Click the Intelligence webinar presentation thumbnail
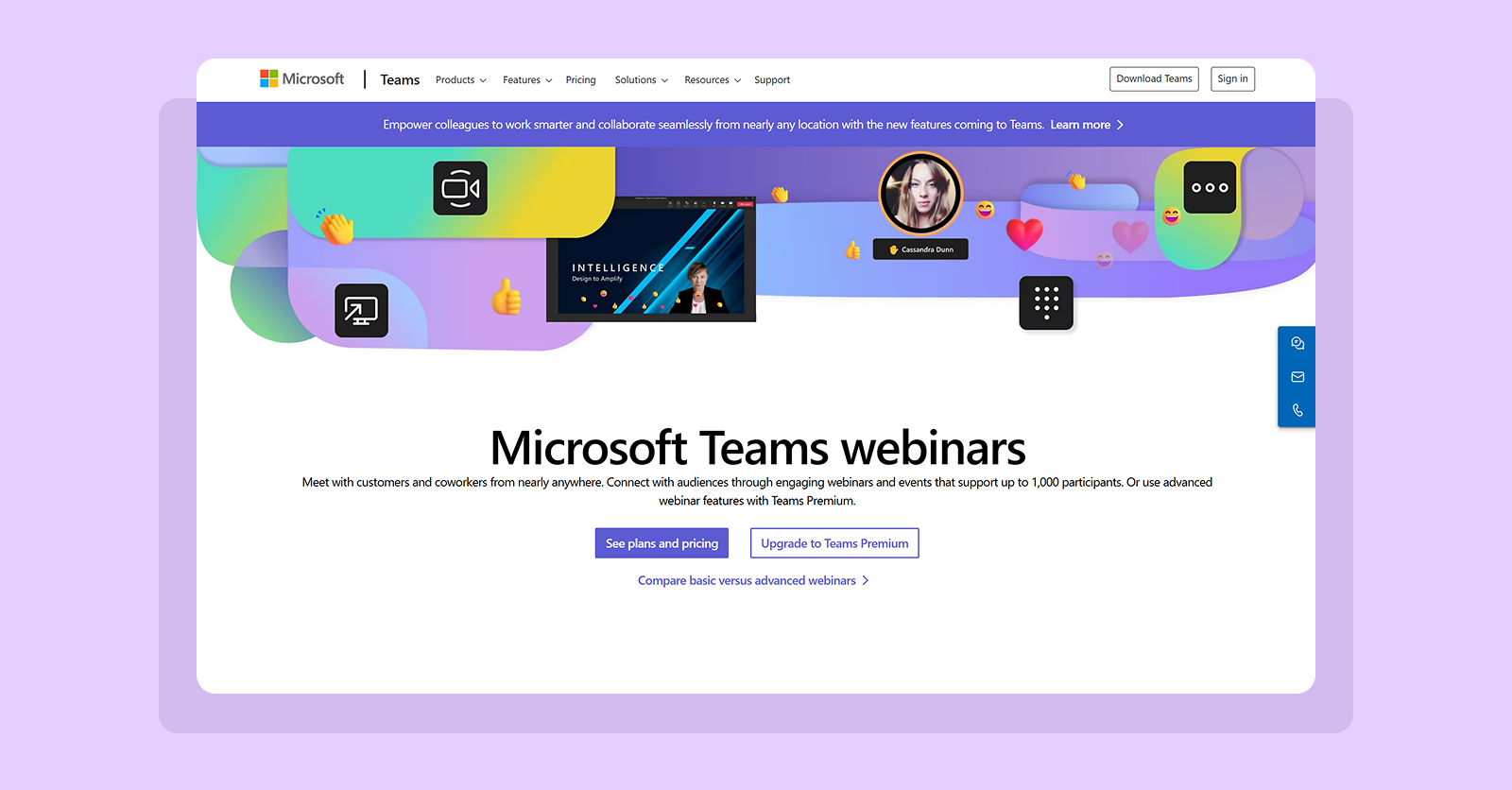The height and width of the screenshot is (790, 1512). 651,259
